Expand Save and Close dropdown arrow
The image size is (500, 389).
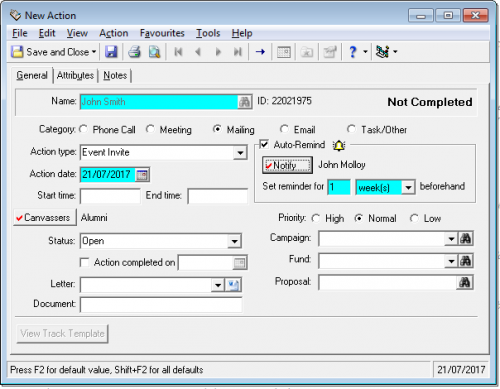(94, 52)
